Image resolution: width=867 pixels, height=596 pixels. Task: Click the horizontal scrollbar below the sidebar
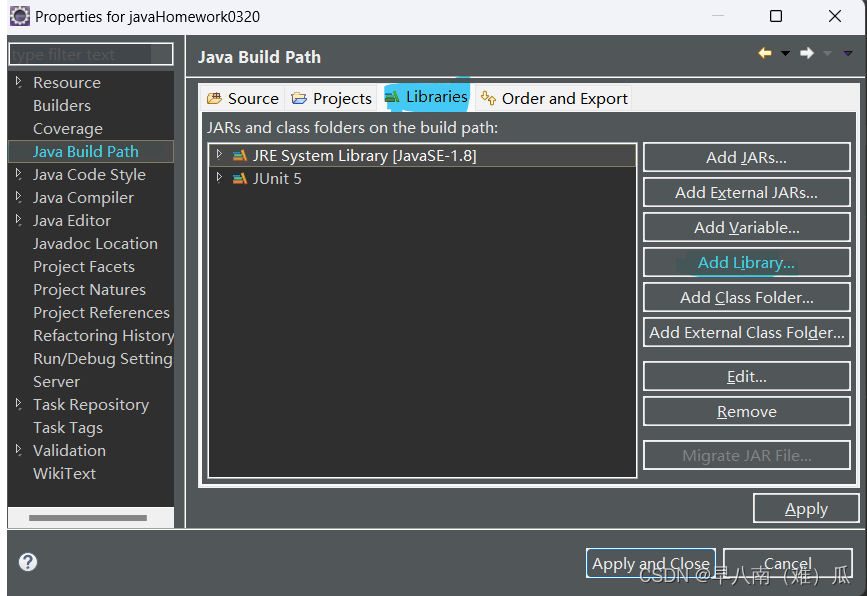tap(90, 518)
